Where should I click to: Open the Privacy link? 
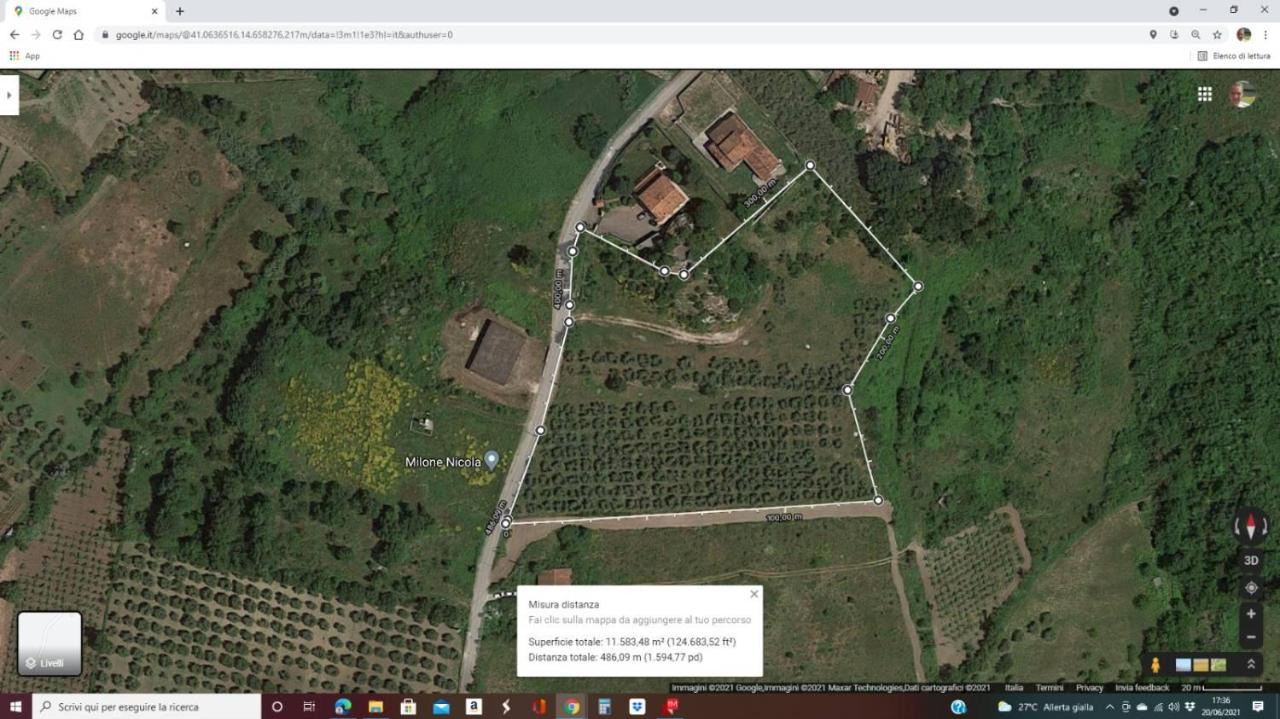click(x=1089, y=688)
